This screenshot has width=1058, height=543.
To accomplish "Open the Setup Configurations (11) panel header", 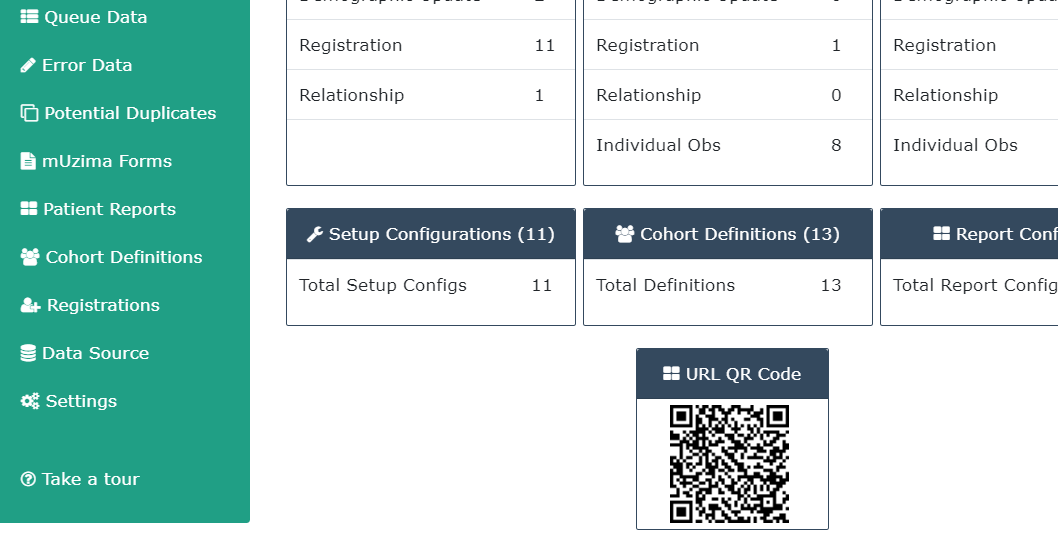I will 430,234.
